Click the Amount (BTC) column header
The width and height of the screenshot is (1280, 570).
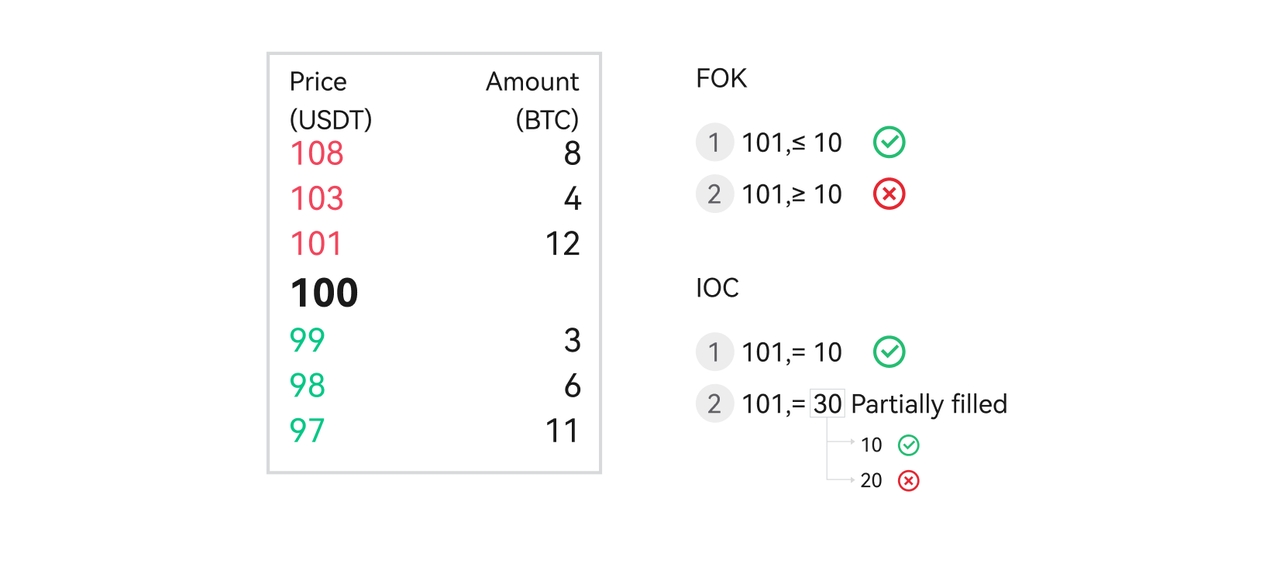tap(533, 101)
